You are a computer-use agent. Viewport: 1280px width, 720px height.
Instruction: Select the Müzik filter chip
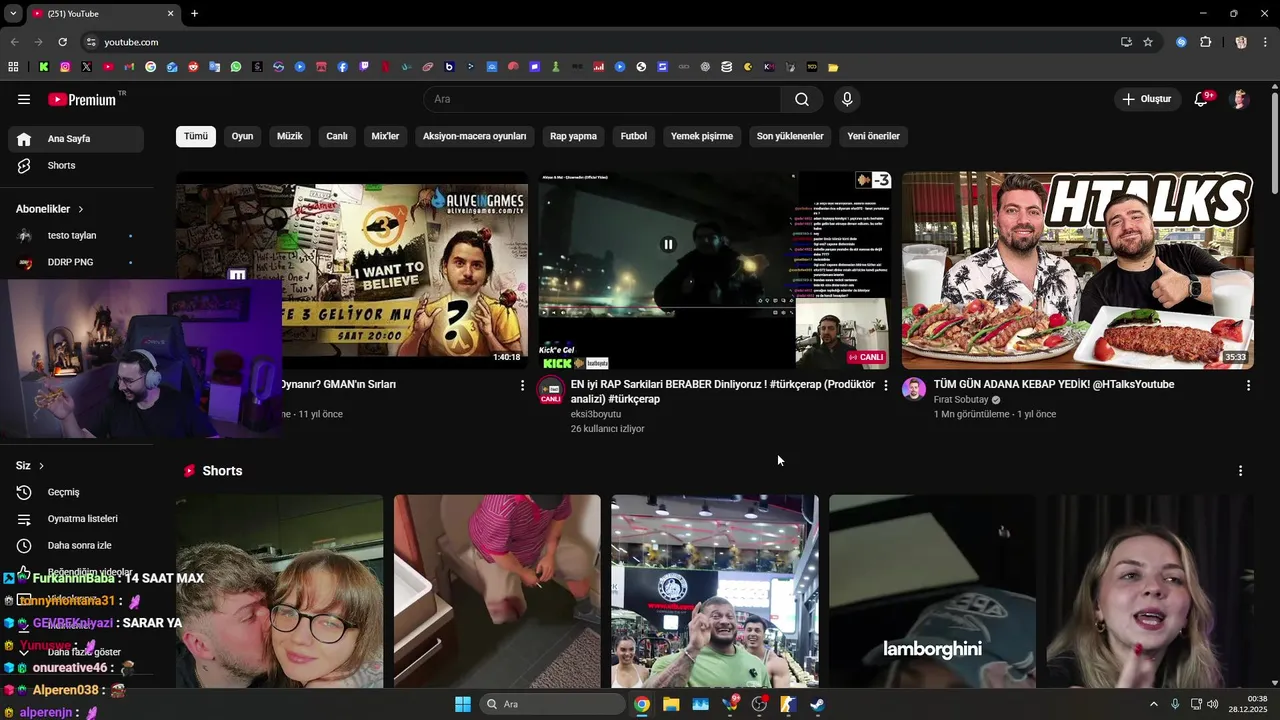pyautogui.click(x=290, y=136)
